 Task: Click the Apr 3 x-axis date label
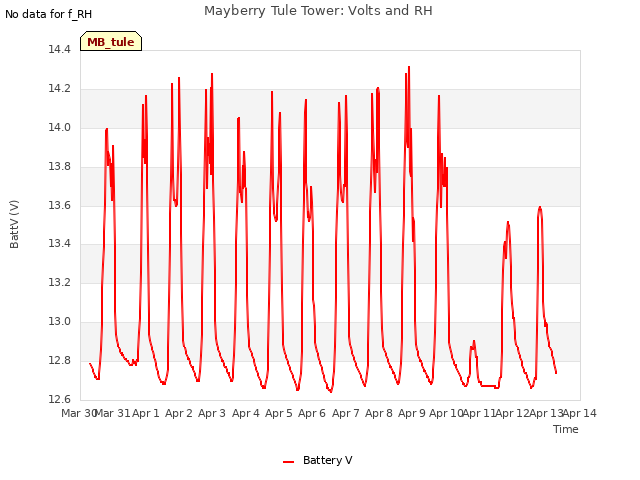[x=212, y=413]
